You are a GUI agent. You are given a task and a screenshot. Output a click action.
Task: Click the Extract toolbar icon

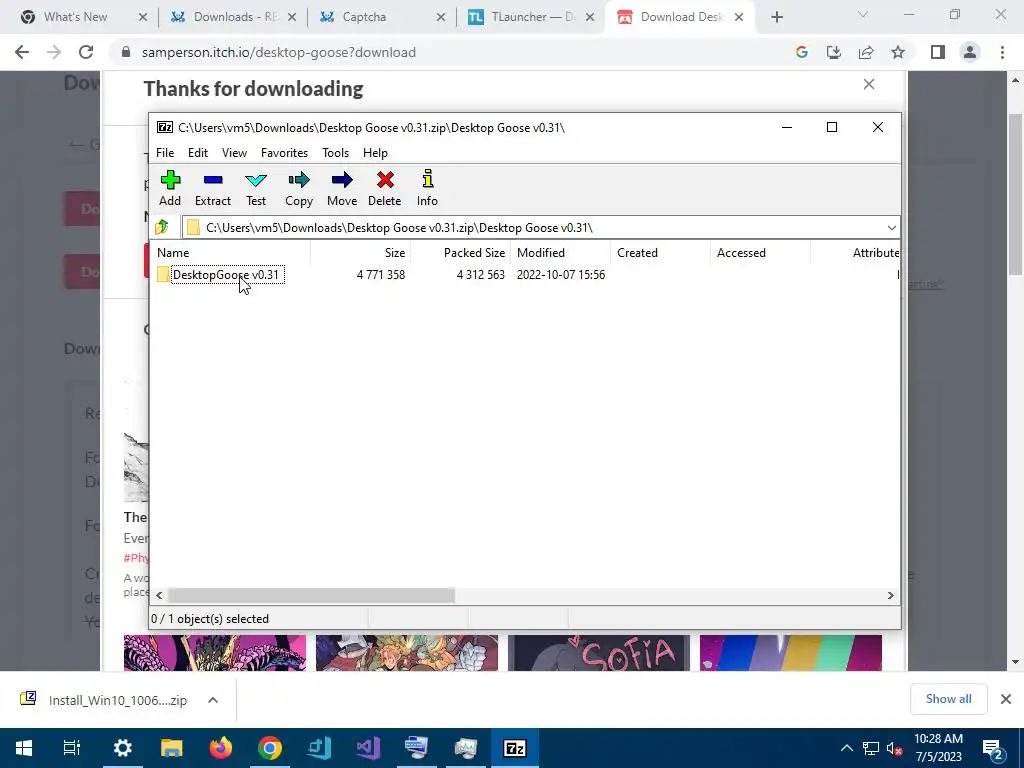(x=213, y=189)
